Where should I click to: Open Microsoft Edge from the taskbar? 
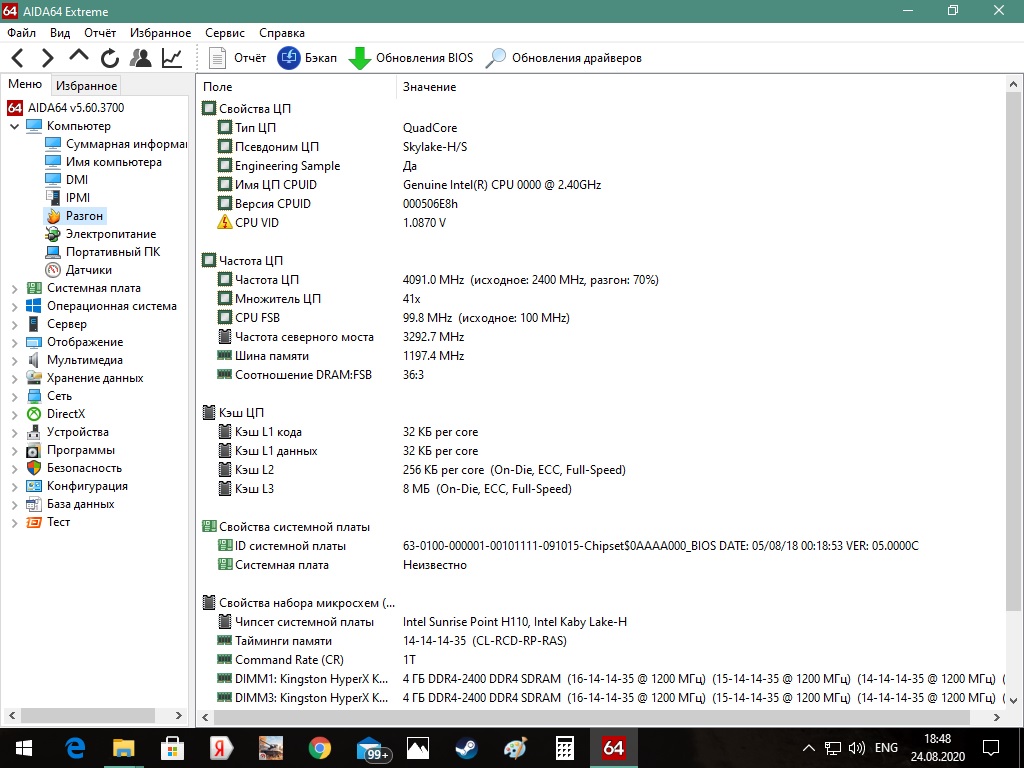(x=75, y=748)
